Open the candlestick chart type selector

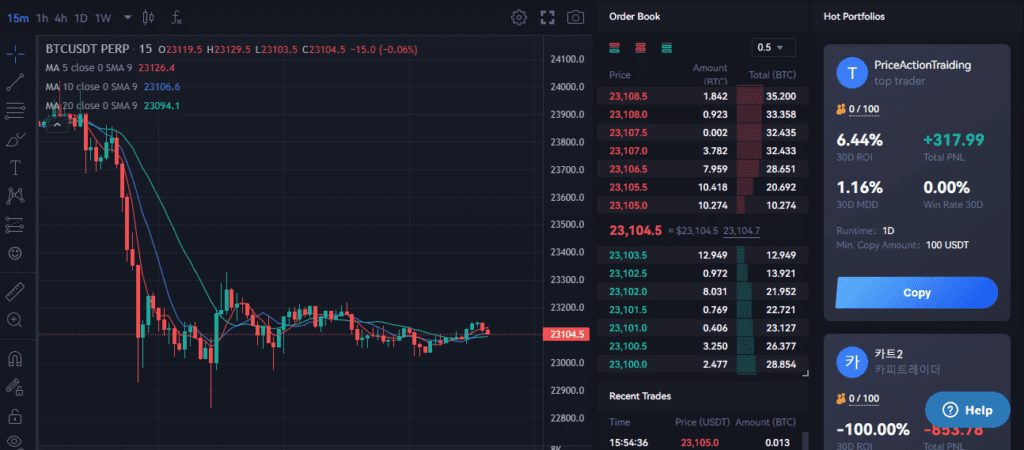tap(148, 18)
